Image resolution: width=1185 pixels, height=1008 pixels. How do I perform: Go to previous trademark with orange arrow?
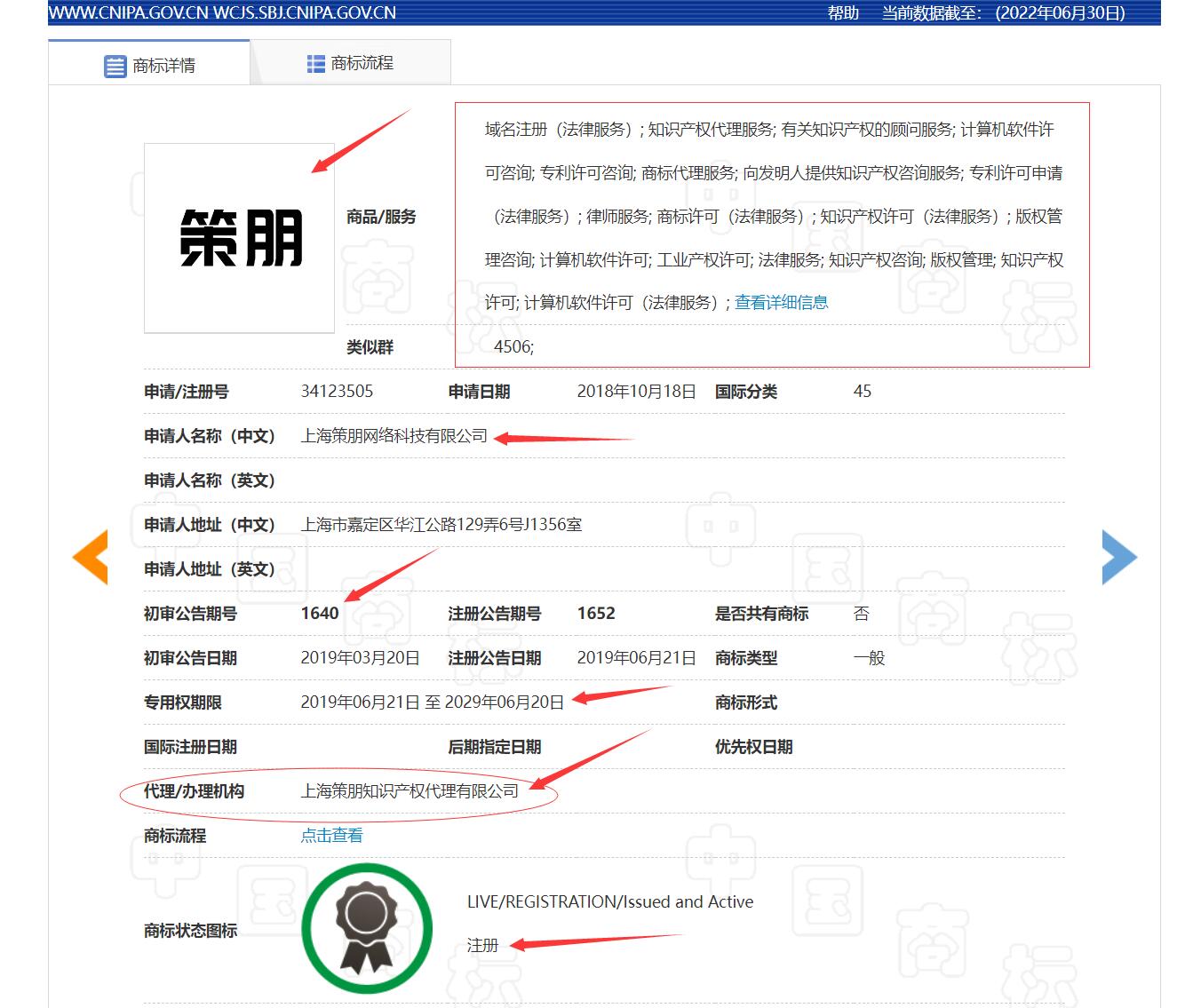[x=91, y=557]
